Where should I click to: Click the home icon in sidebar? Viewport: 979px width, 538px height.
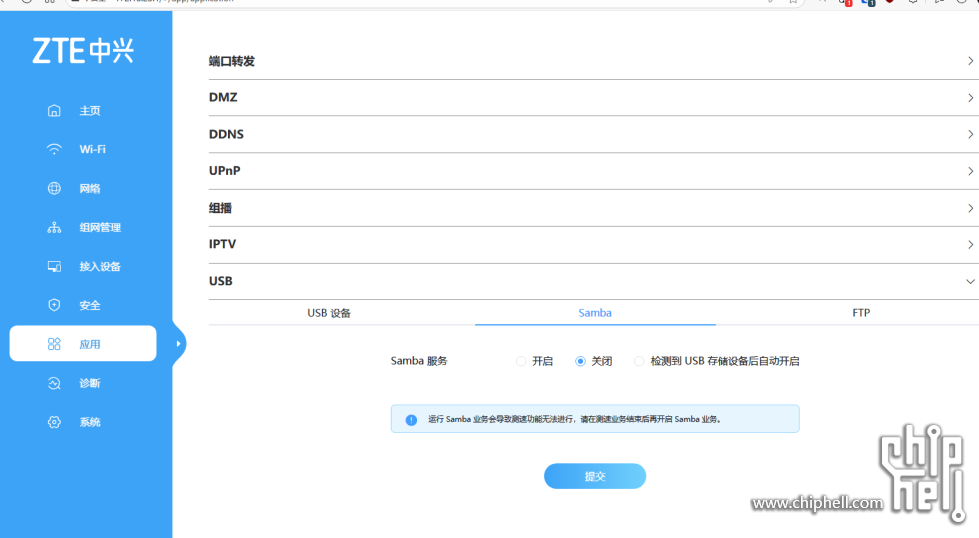(54, 111)
